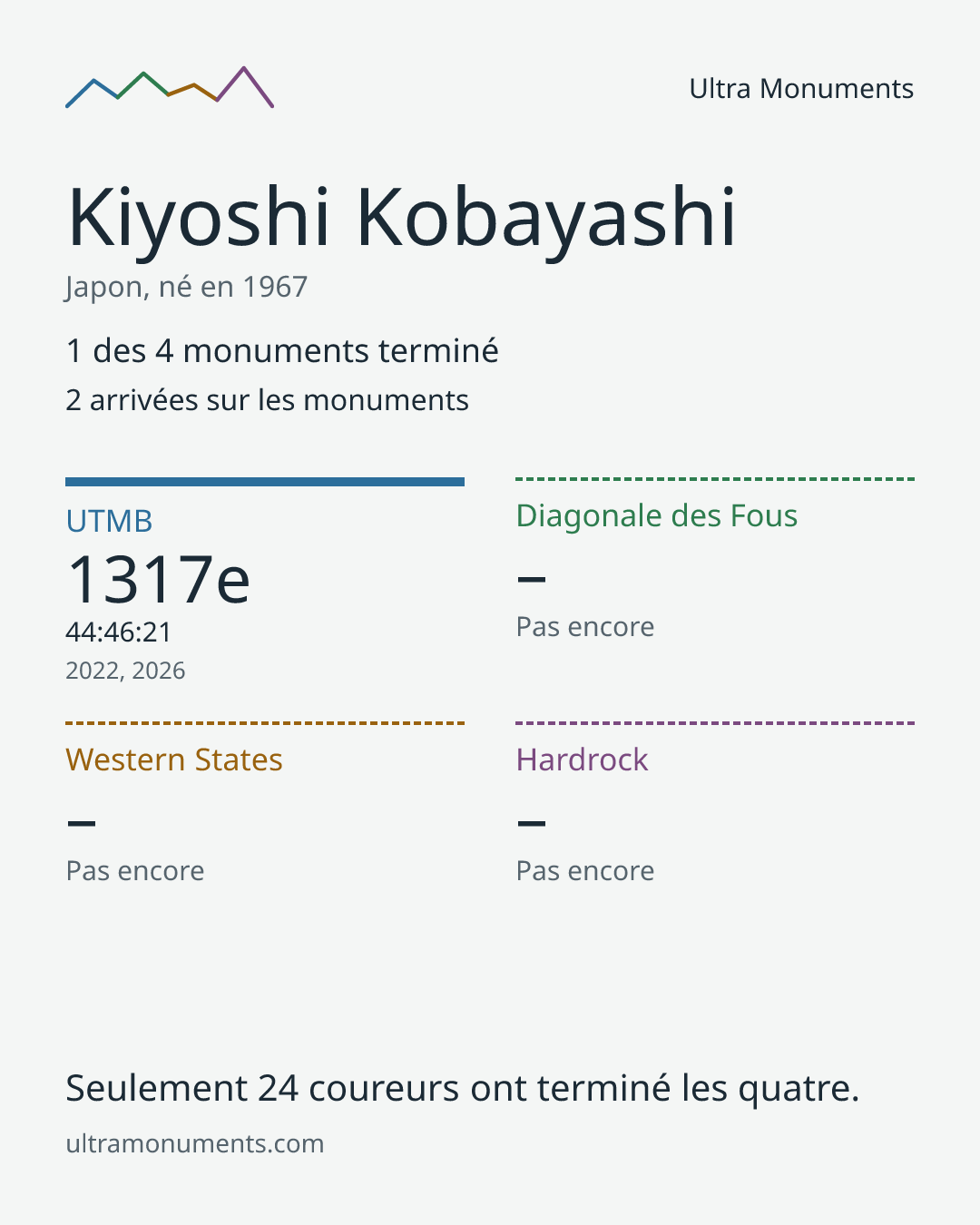The height and width of the screenshot is (1225, 980).
Task: Click the time 44:46:21
Action: (x=119, y=632)
